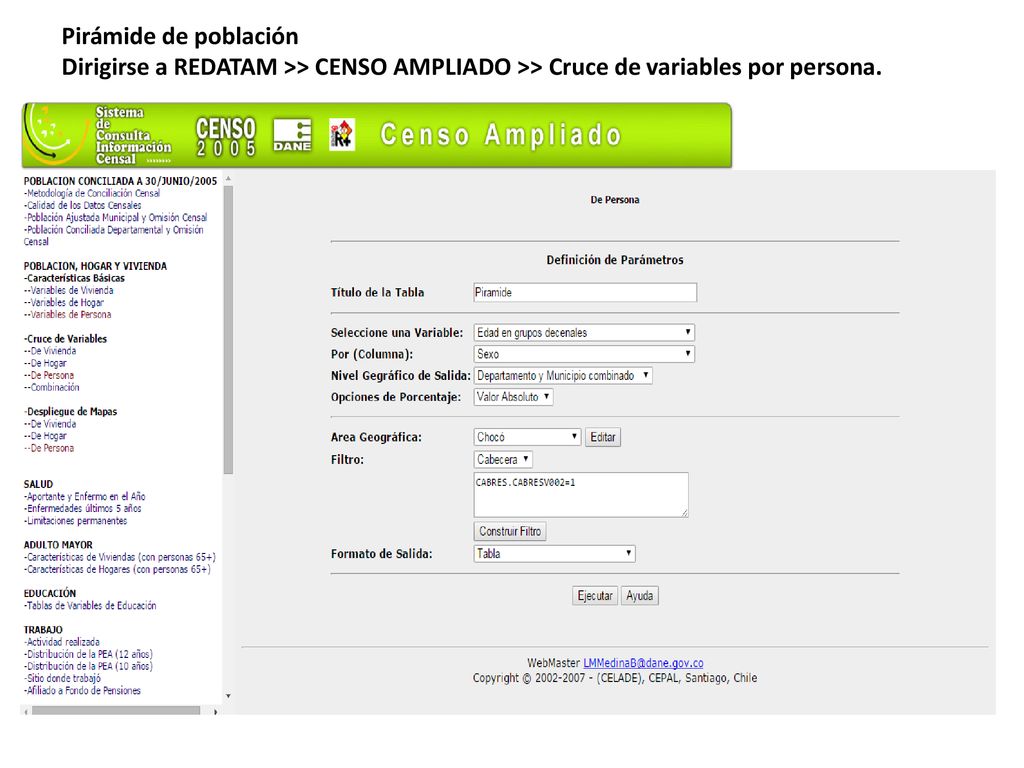Open Tablas de Variables de Educación
The width and height of the screenshot is (1024, 768).
pyautogui.click(x=90, y=605)
